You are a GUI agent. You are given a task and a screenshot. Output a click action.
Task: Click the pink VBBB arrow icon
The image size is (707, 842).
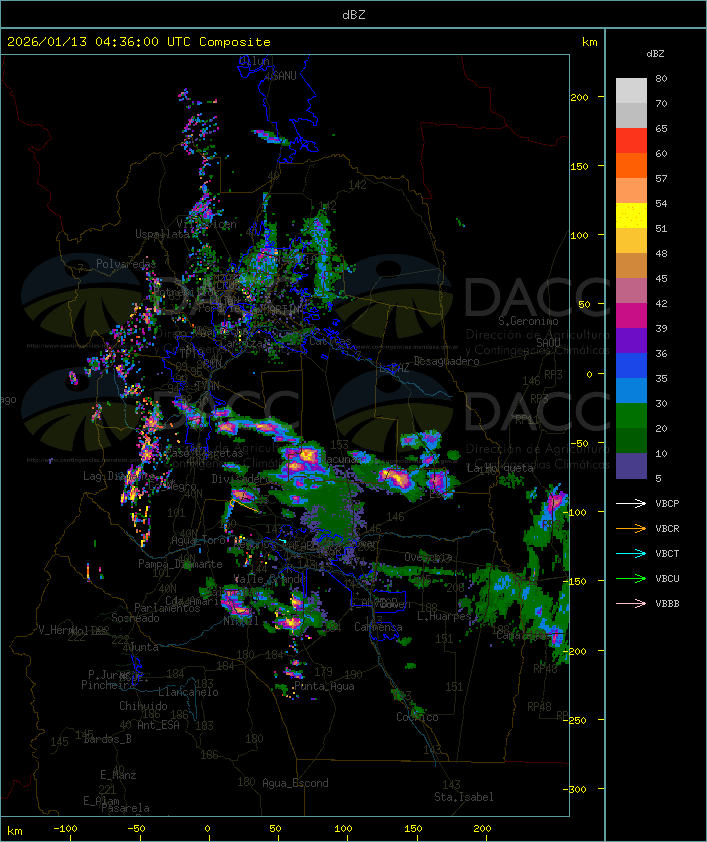[632, 603]
